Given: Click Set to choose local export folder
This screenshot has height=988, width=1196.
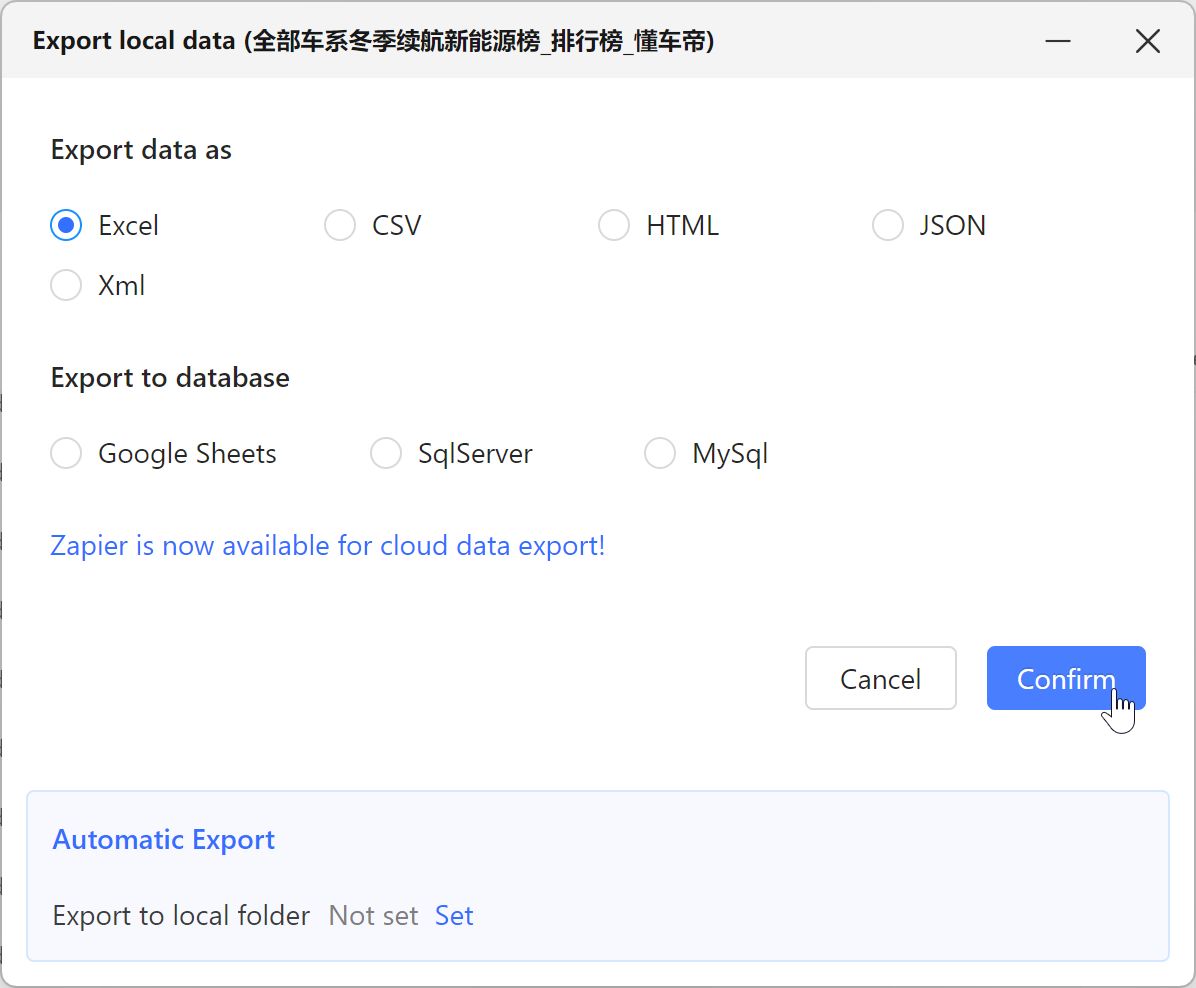Looking at the screenshot, I should 454,916.
